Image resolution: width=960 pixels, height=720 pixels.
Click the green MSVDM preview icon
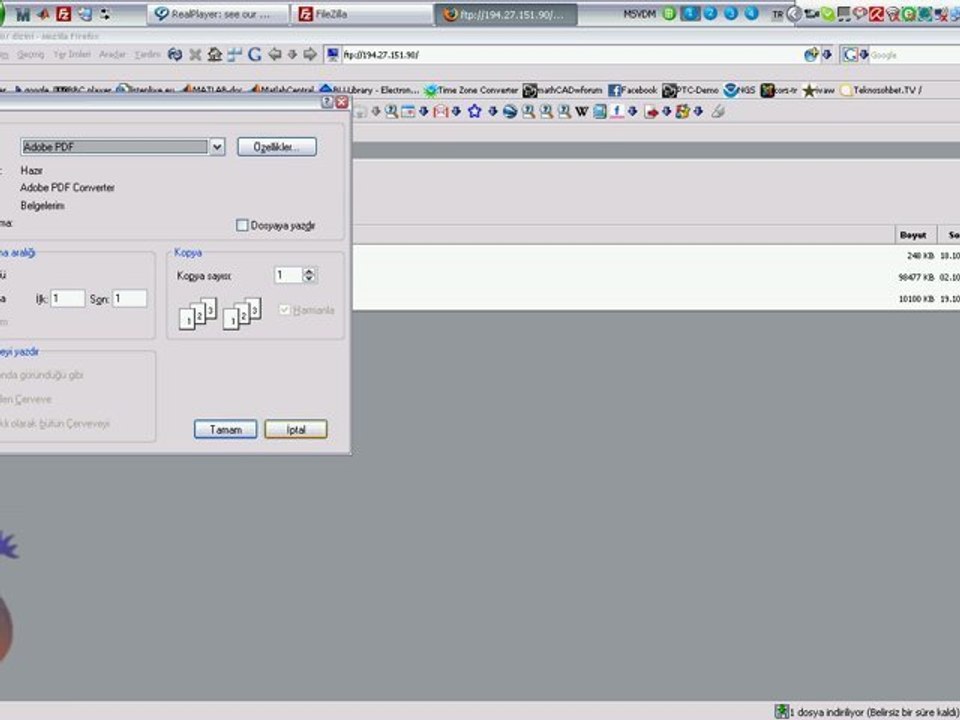pos(669,13)
